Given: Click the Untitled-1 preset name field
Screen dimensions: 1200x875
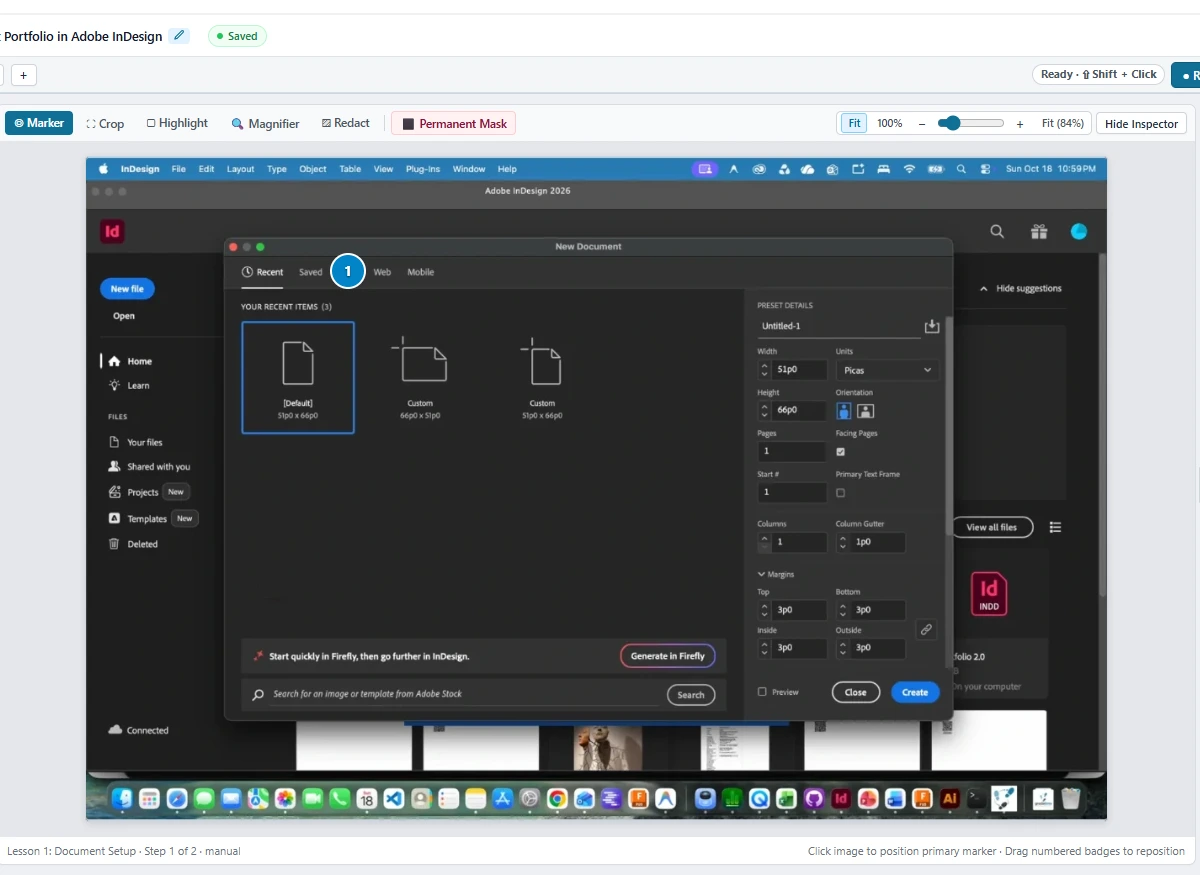Looking at the screenshot, I should tap(838, 326).
